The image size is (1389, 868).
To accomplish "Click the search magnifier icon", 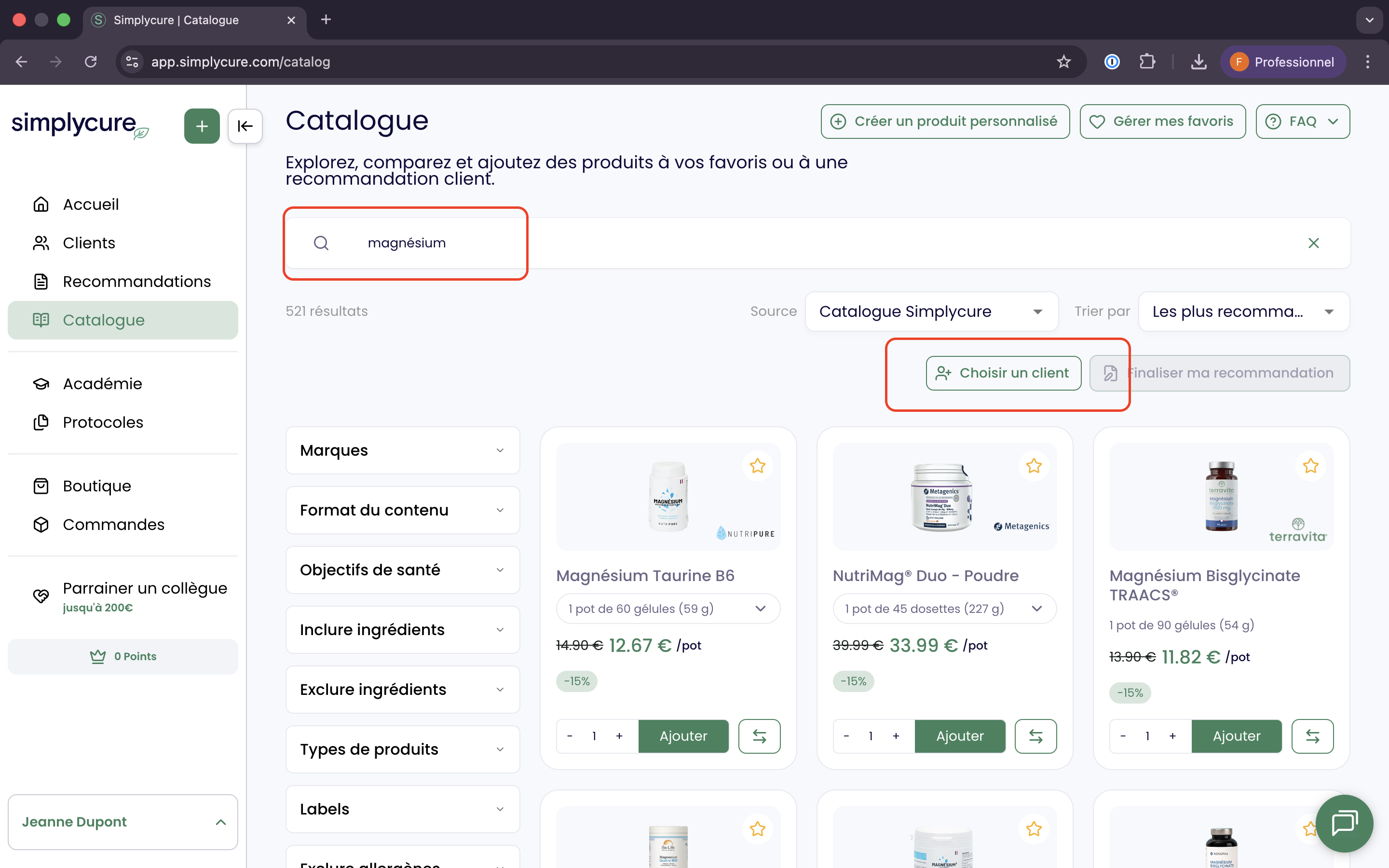I will tap(321, 243).
